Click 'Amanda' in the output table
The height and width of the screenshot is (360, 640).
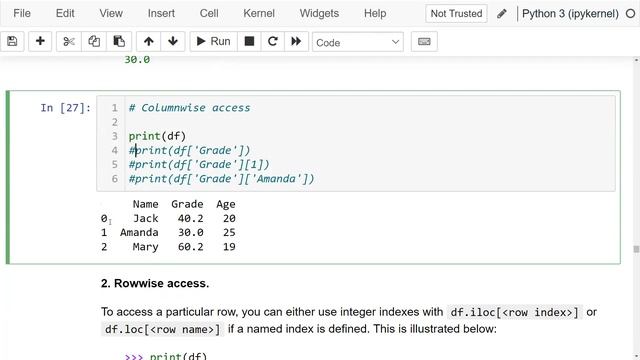[x=139, y=232]
